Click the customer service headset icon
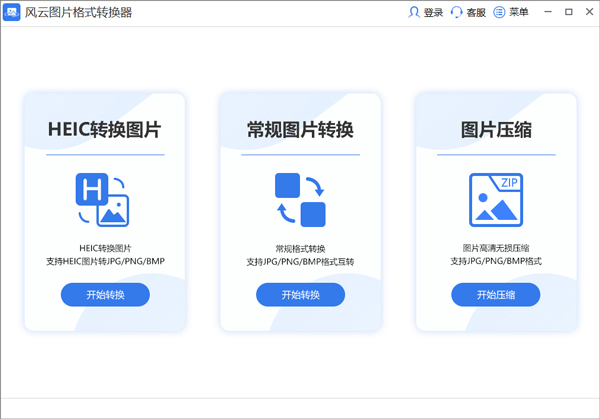600x419 pixels. pos(456,12)
